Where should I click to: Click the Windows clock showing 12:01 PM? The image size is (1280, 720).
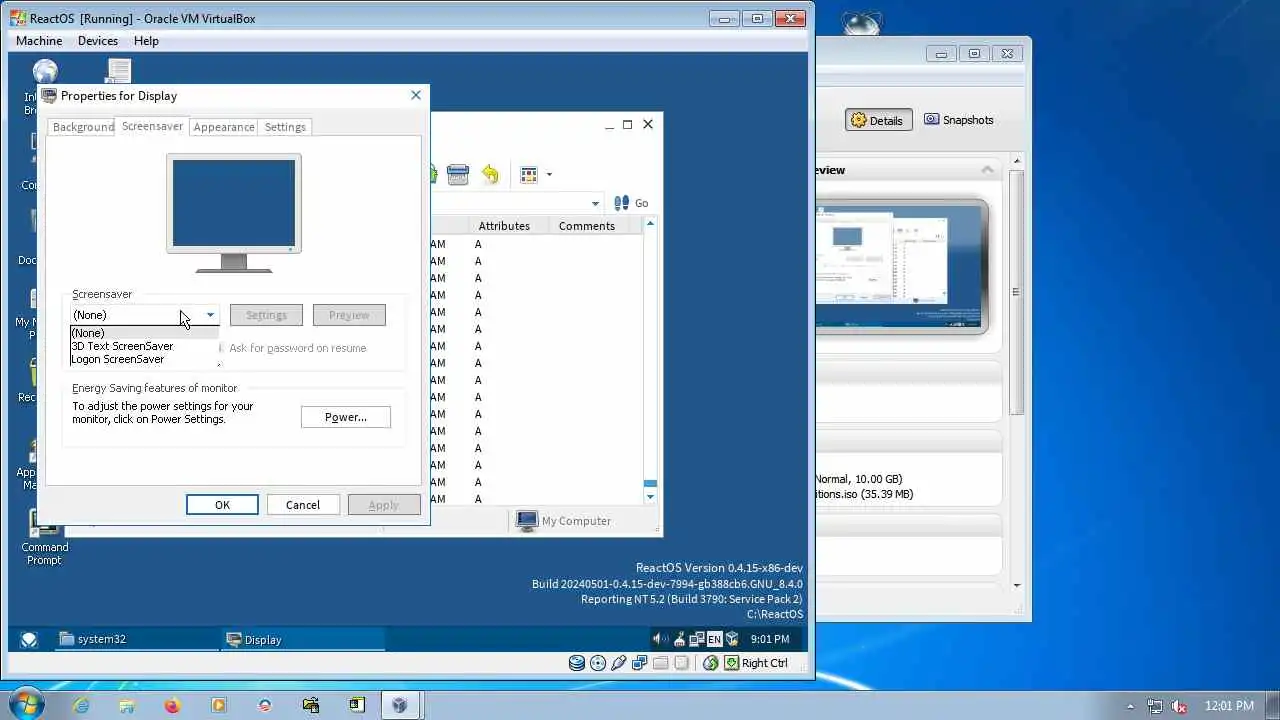click(1229, 706)
